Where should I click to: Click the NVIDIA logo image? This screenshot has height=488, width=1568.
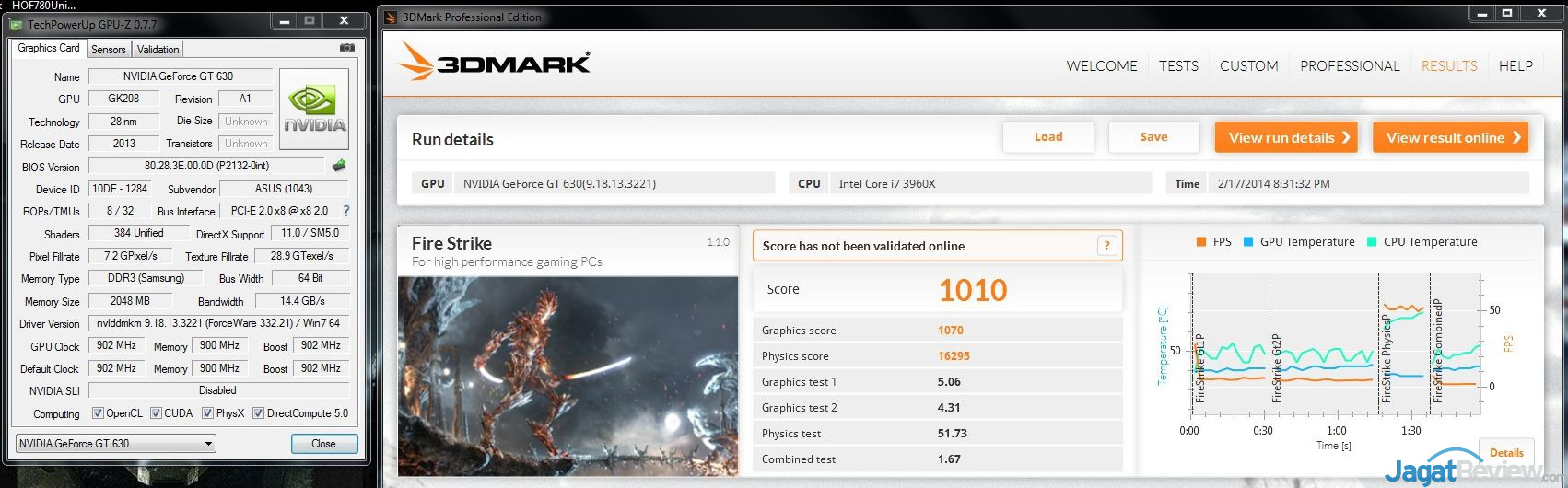[314, 110]
